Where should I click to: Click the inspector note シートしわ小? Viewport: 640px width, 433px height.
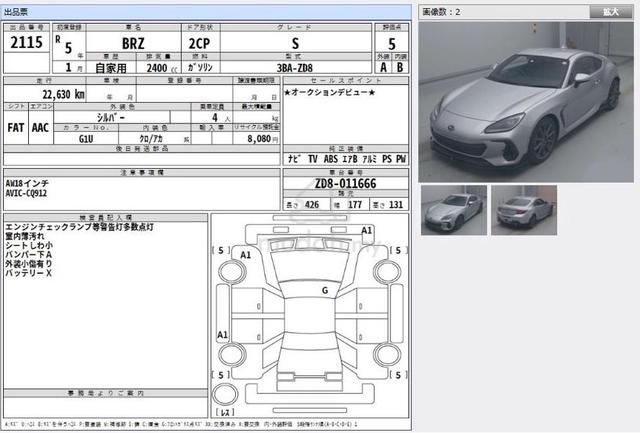click(x=29, y=246)
